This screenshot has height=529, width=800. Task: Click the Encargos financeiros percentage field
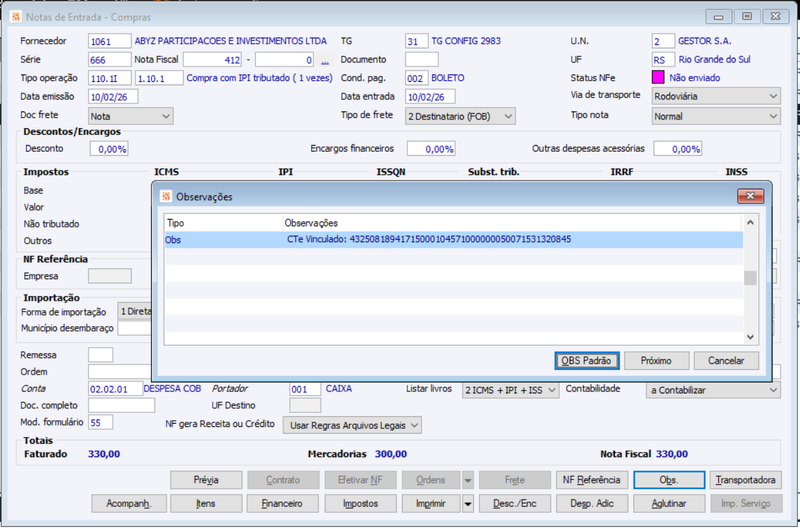431,149
